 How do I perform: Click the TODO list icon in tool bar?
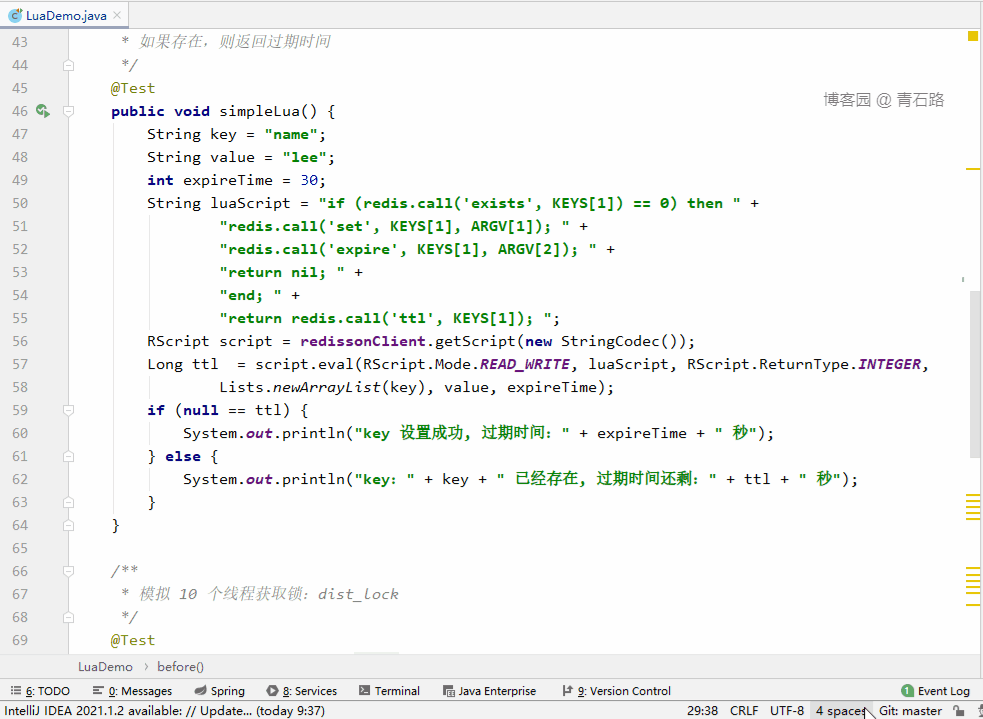tap(16, 690)
